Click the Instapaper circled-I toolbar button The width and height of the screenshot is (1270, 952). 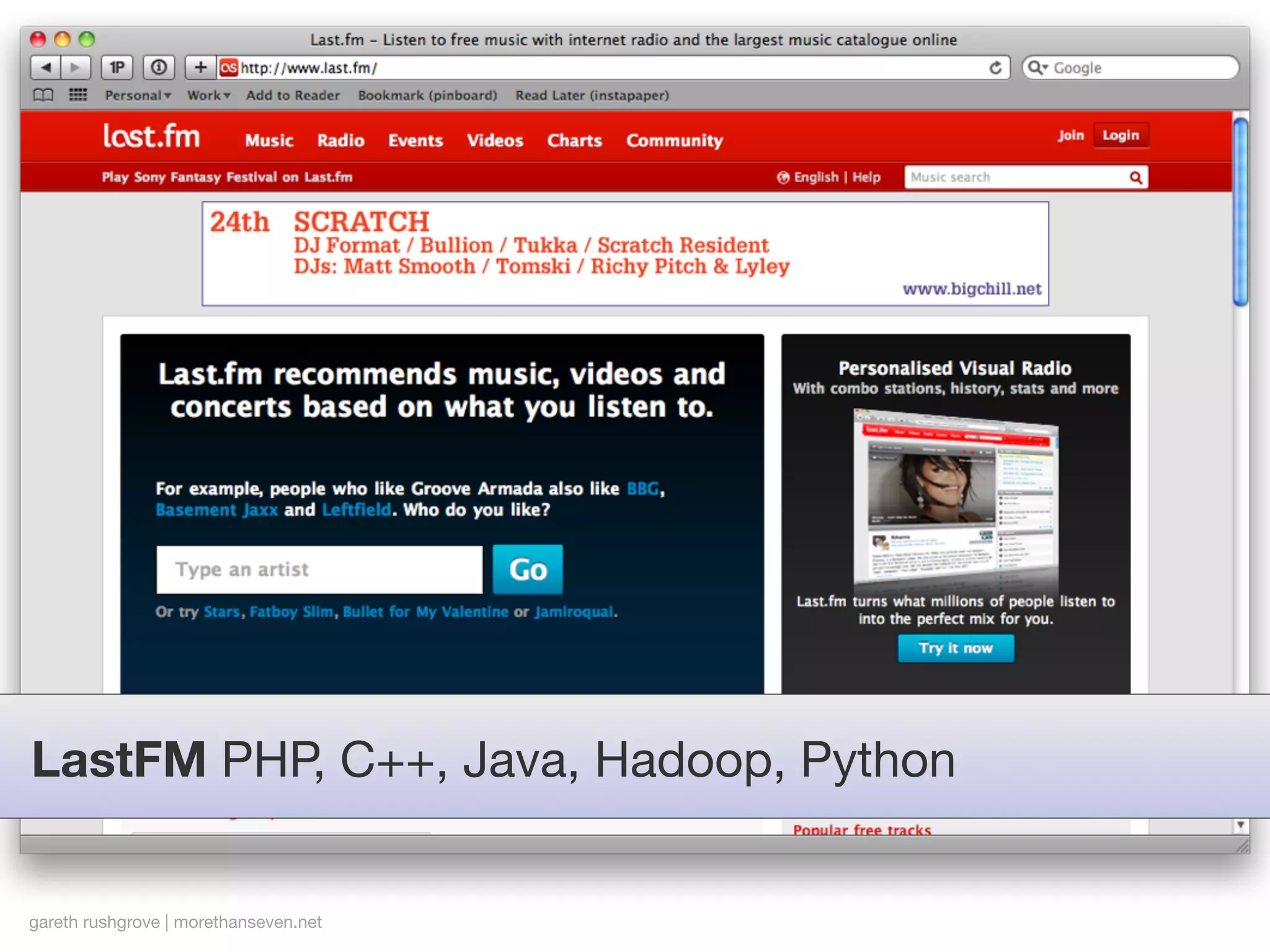159,67
